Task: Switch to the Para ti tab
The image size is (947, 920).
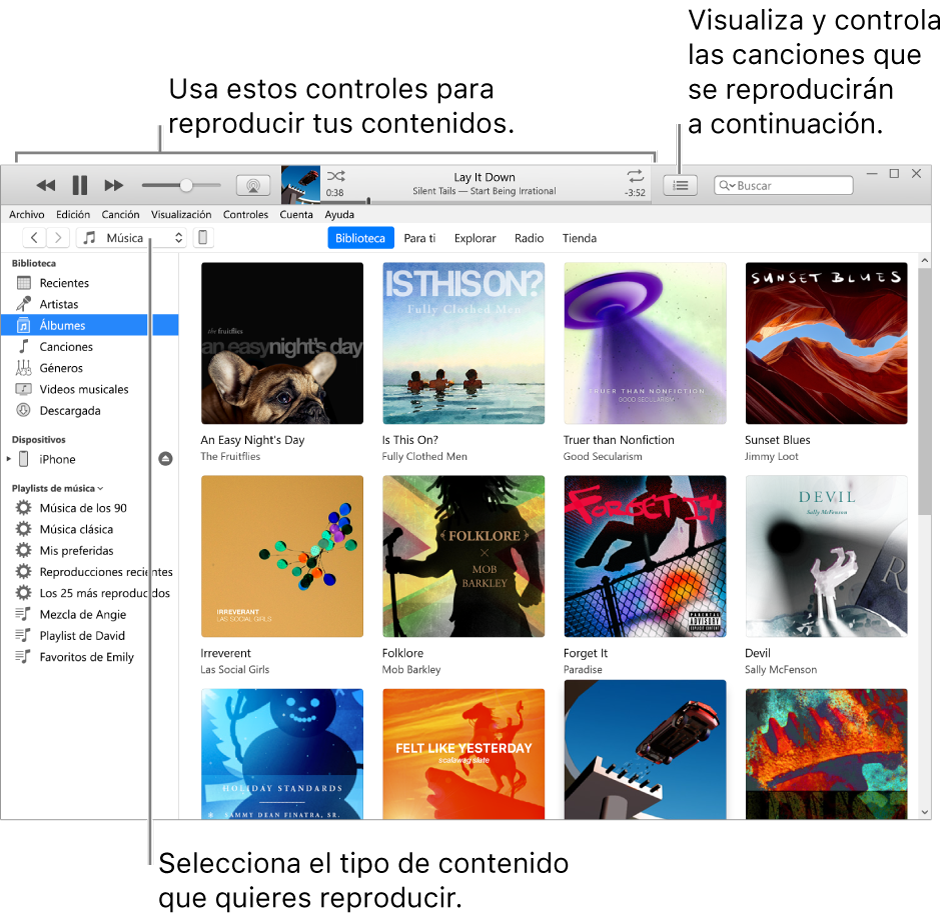Action: [420, 238]
